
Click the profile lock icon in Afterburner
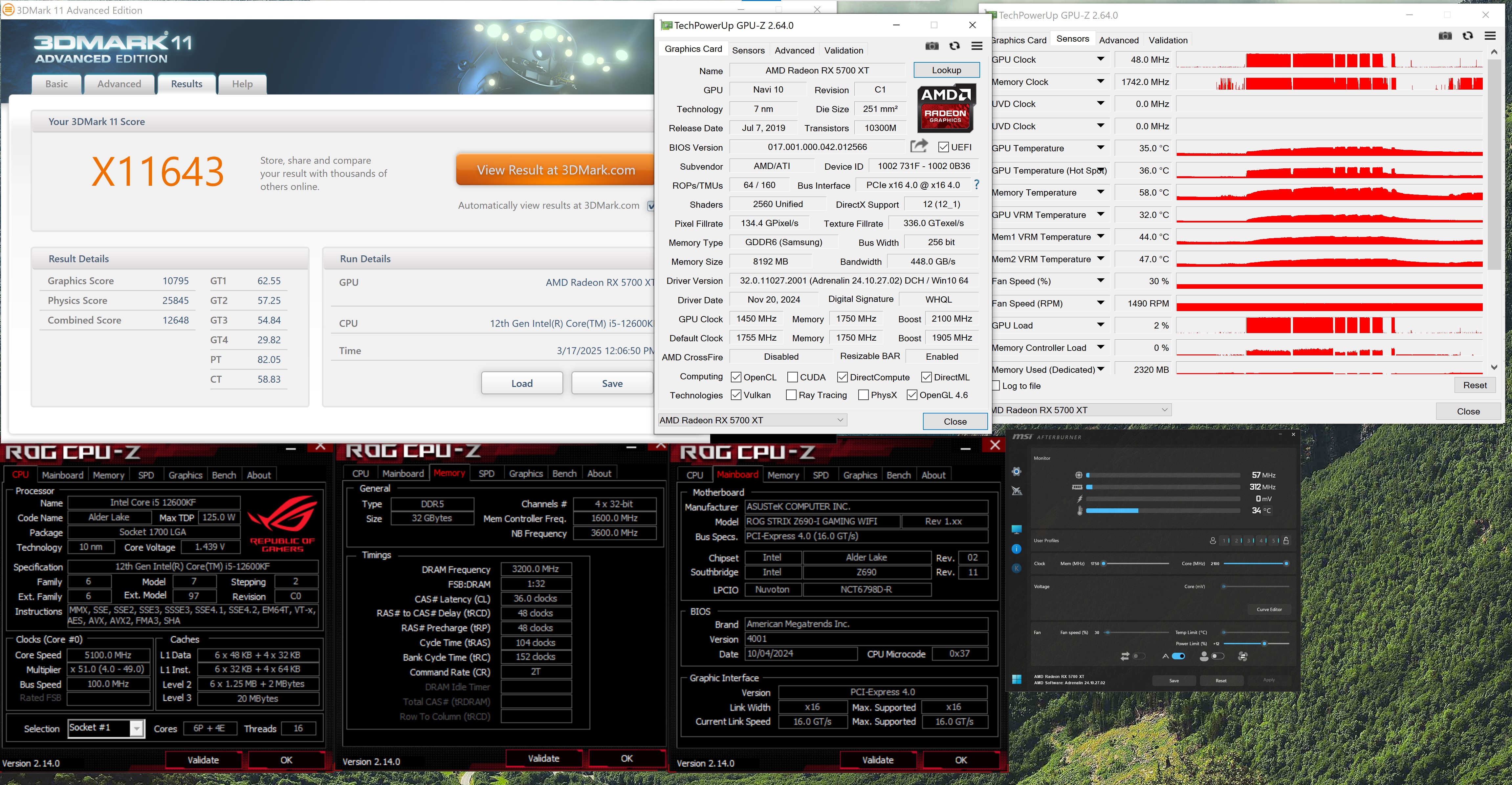pyautogui.click(x=1286, y=541)
